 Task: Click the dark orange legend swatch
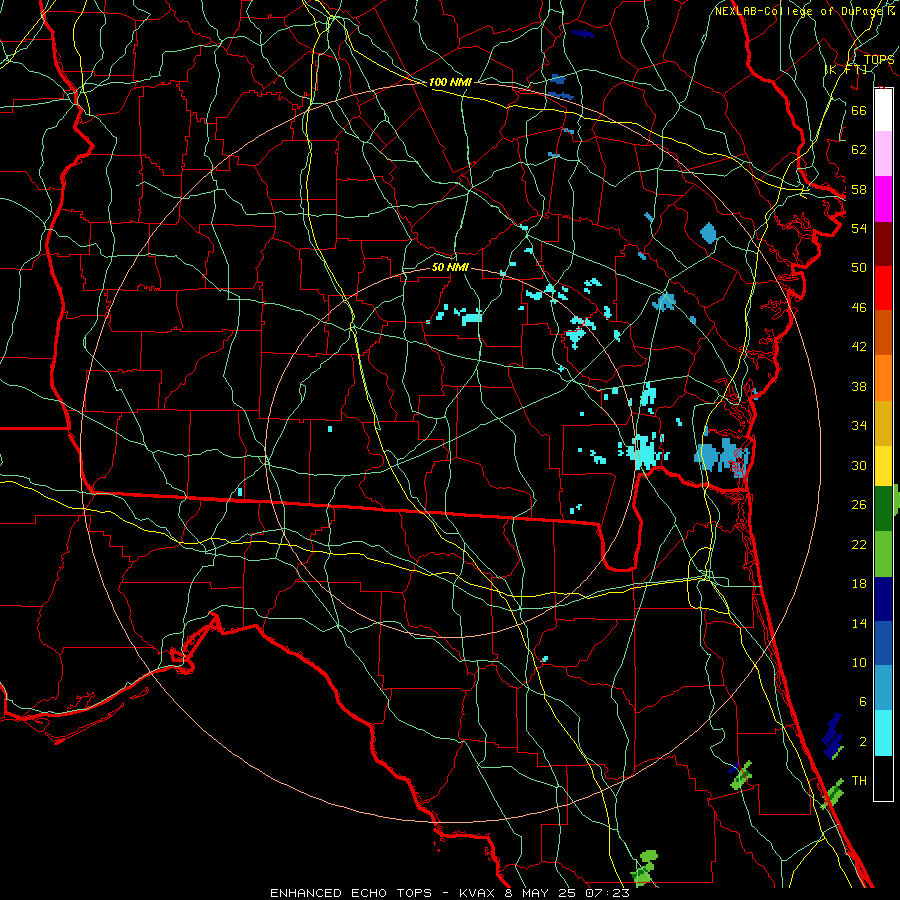click(883, 333)
